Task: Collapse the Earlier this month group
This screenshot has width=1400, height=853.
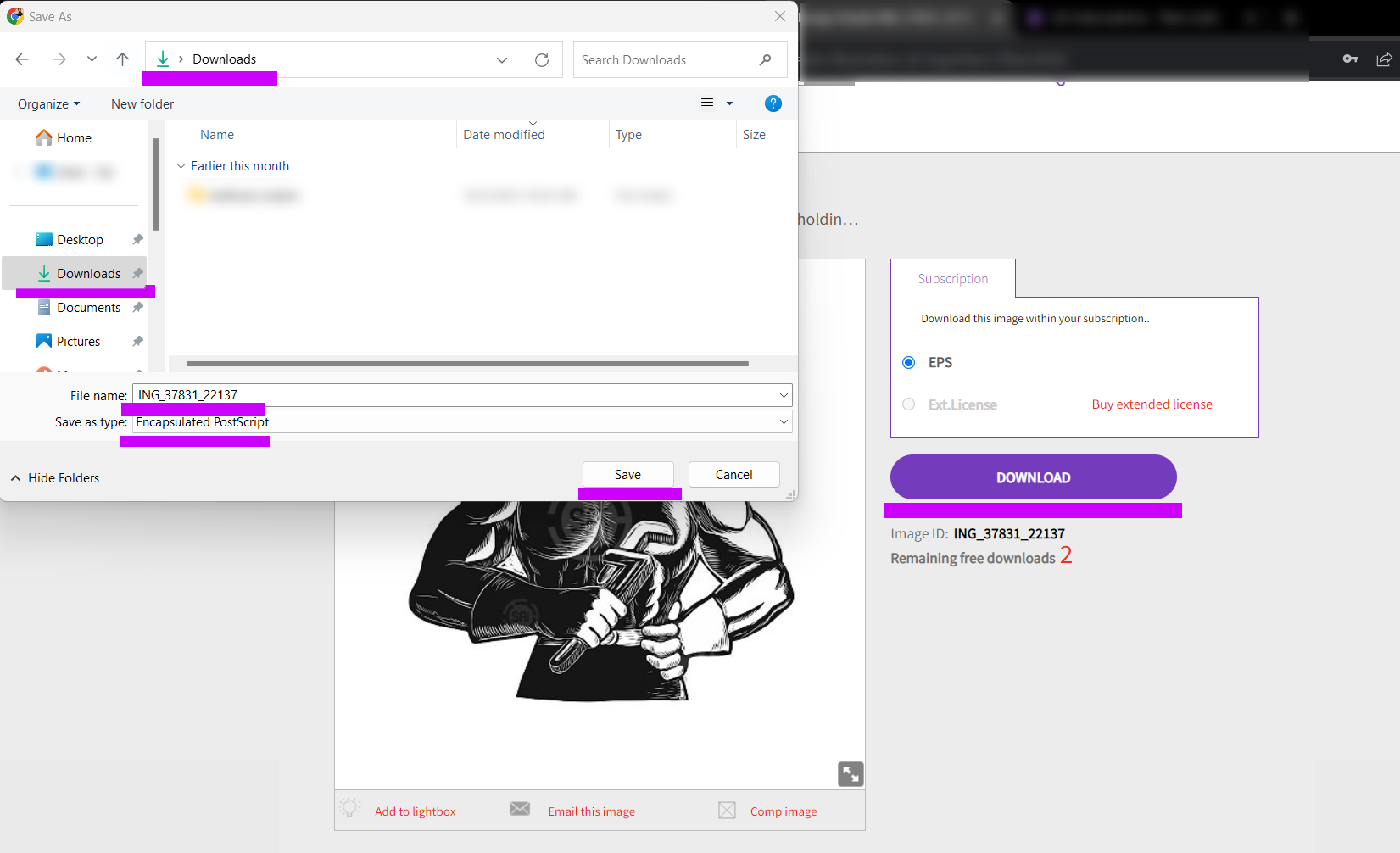Action: click(x=181, y=166)
